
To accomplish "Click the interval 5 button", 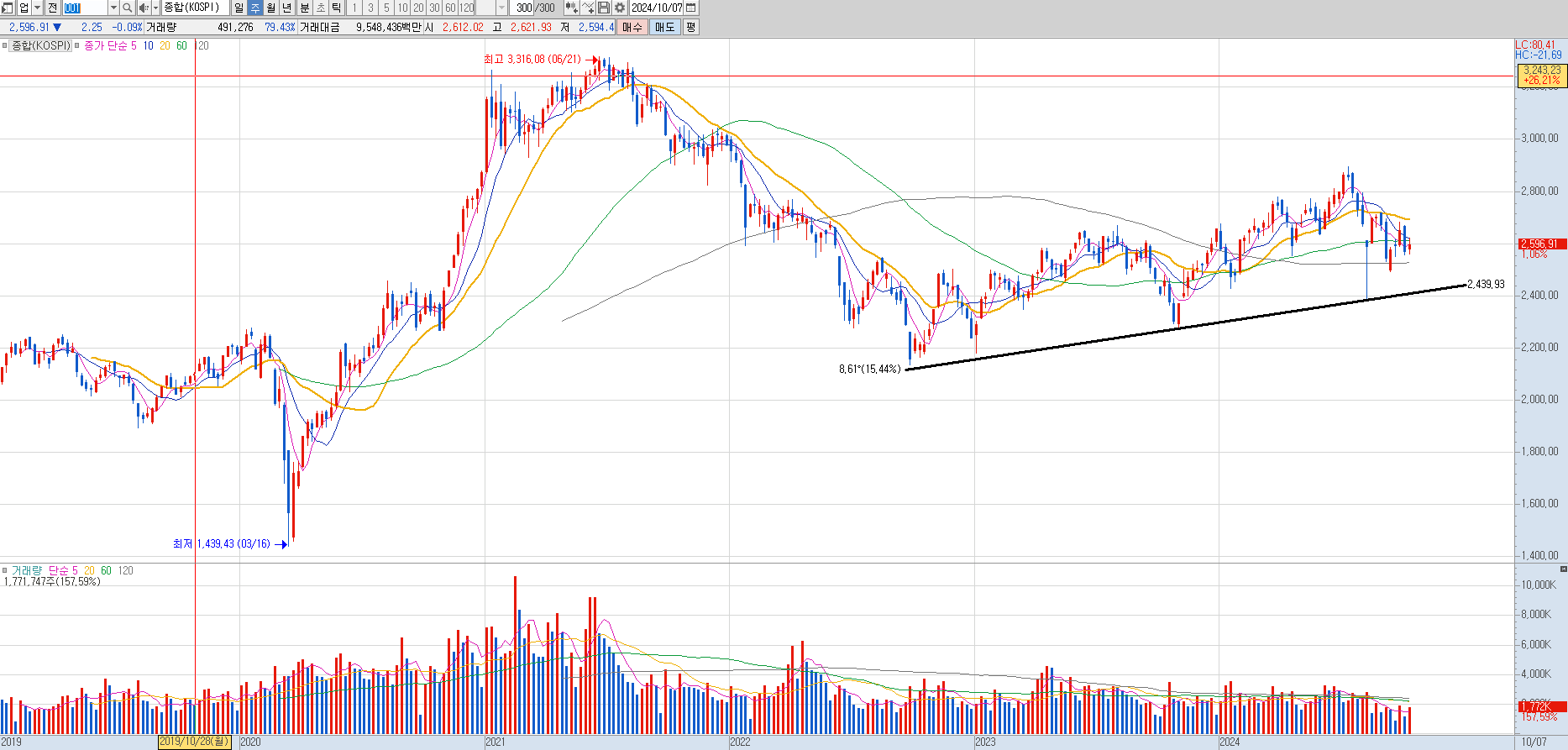I will [386, 8].
